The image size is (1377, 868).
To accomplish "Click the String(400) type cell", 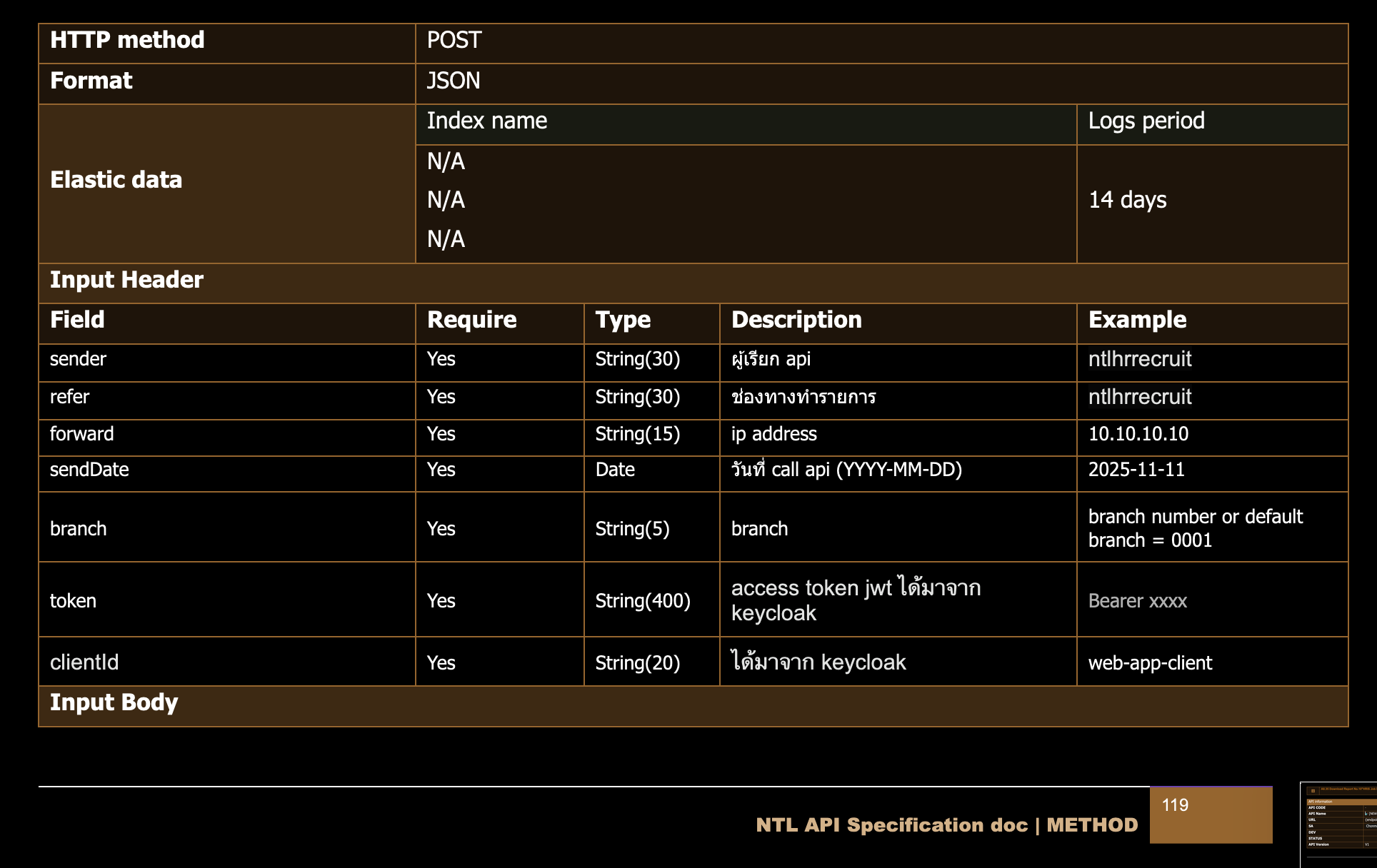I will pos(643,601).
